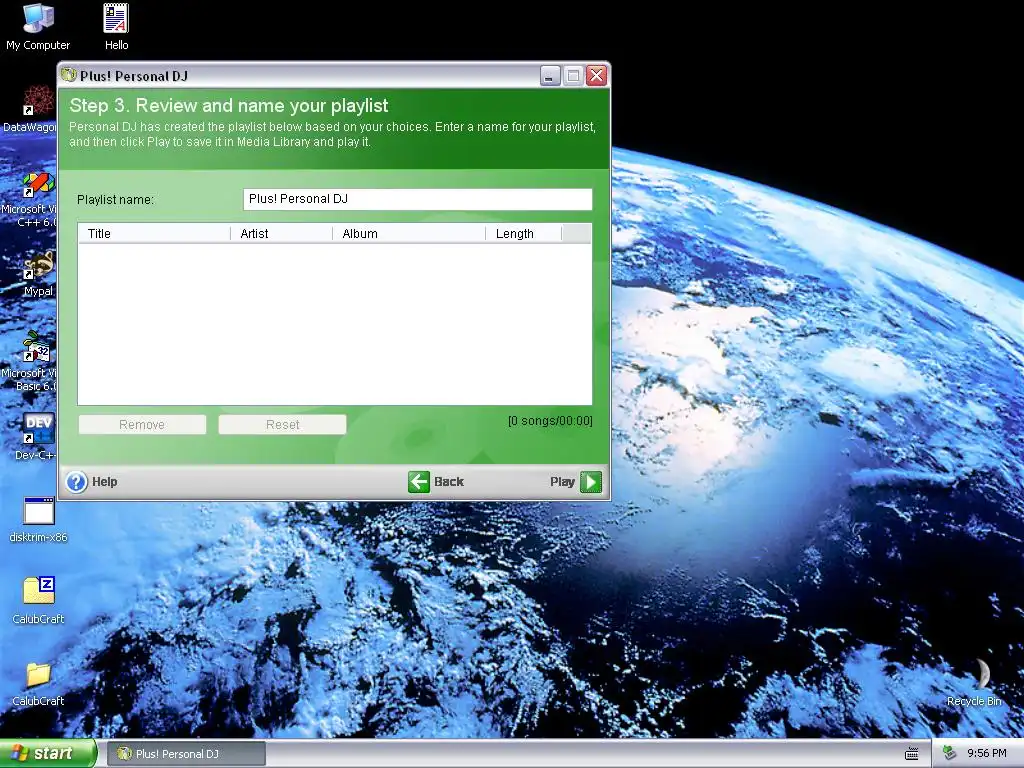Click the song count text [0 songs/00:00]

pyautogui.click(x=550, y=421)
